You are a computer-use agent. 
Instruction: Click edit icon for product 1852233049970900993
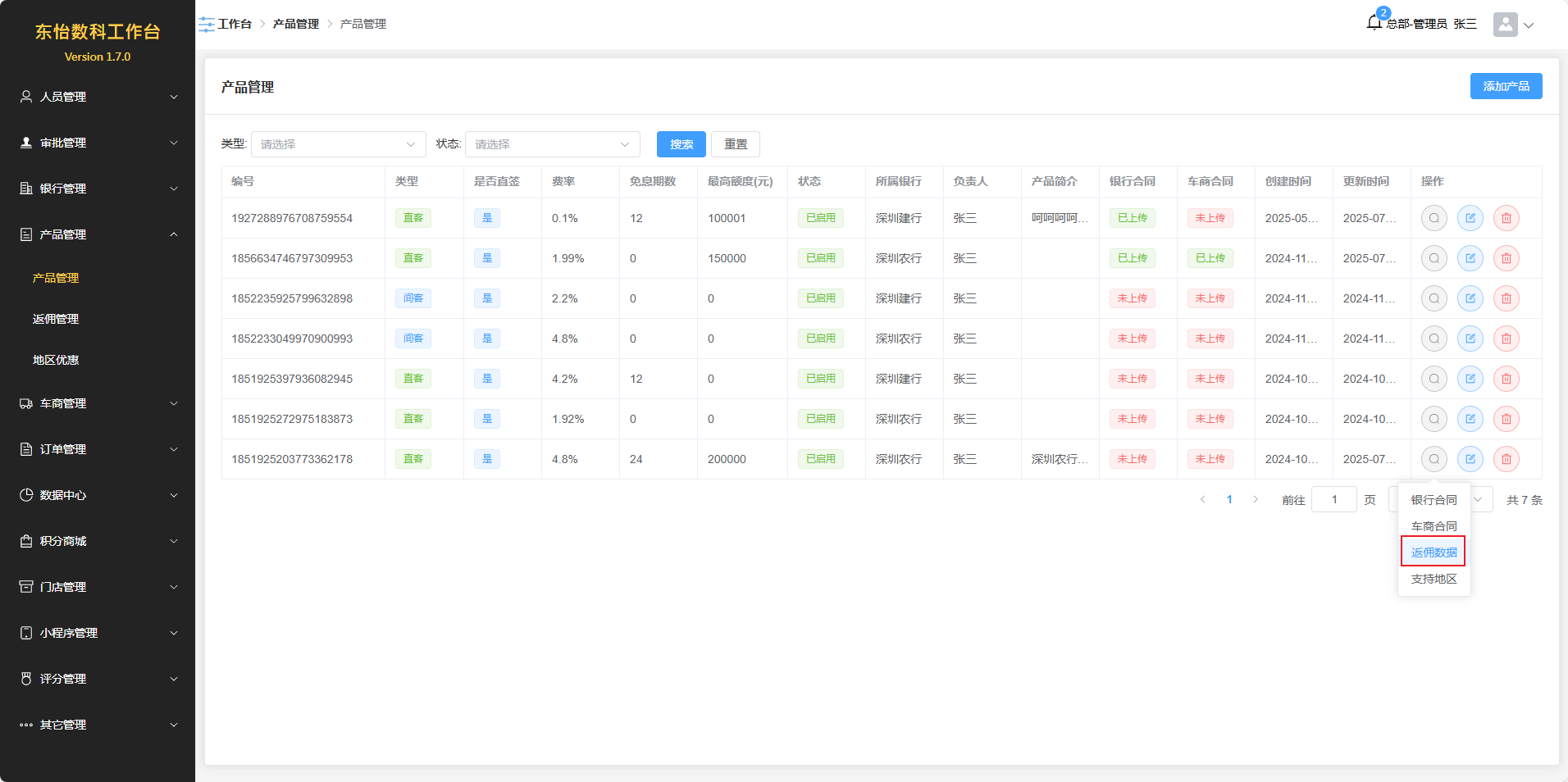tap(1470, 339)
